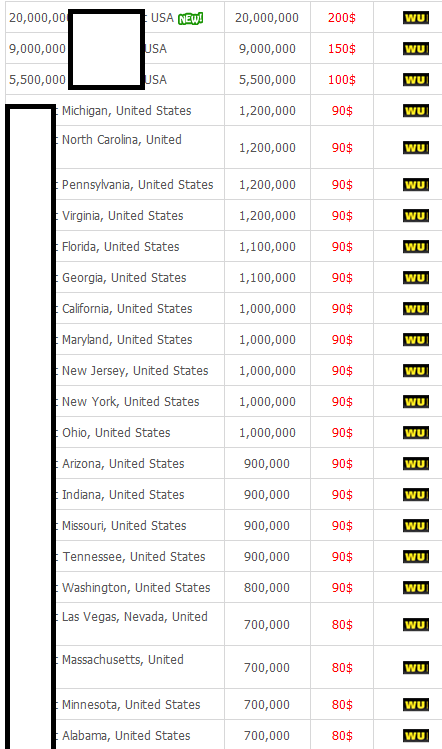Click the green NEW! badge
The height and width of the screenshot is (749, 442).
click(190, 19)
